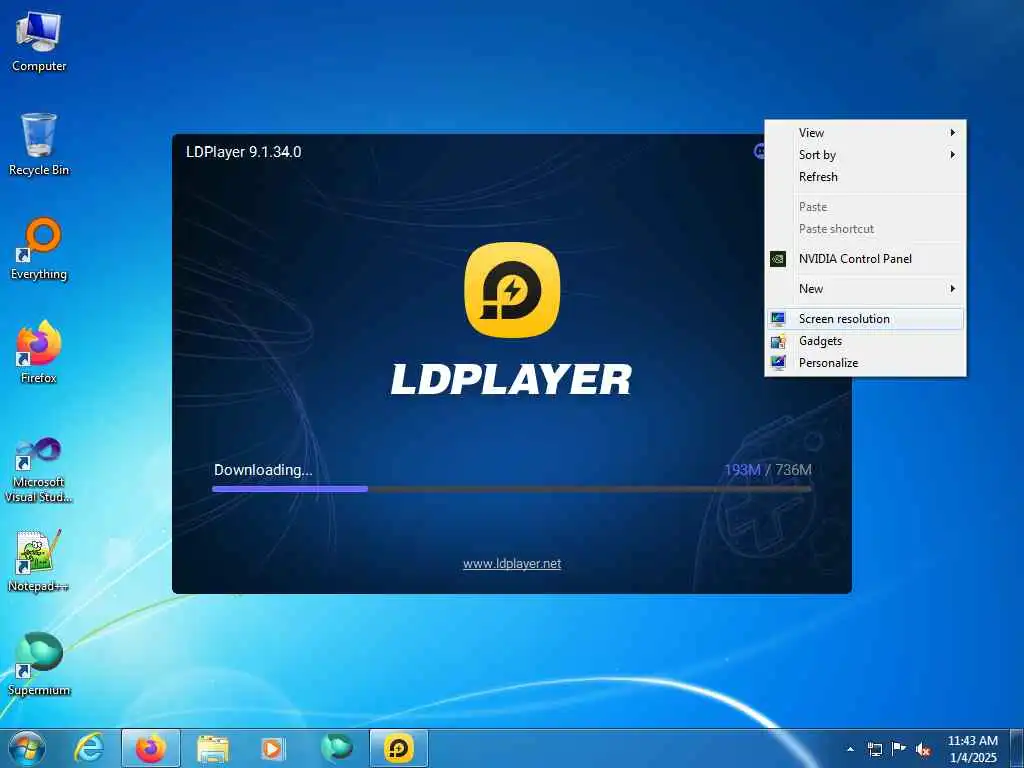The image size is (1024, 768).
Task: Open Windows Explorer from taskbar
Action: (x=213, y=748)
